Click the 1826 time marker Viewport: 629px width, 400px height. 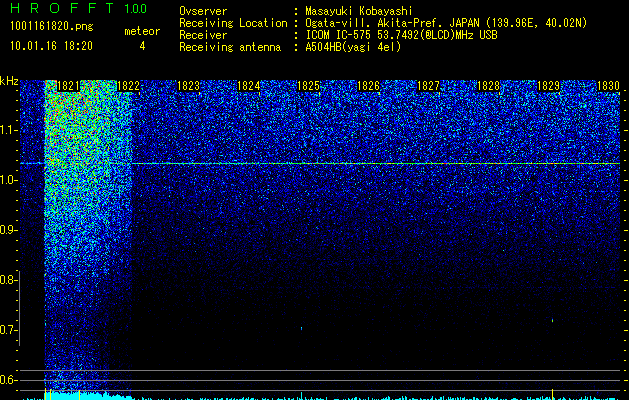point(368,86)
